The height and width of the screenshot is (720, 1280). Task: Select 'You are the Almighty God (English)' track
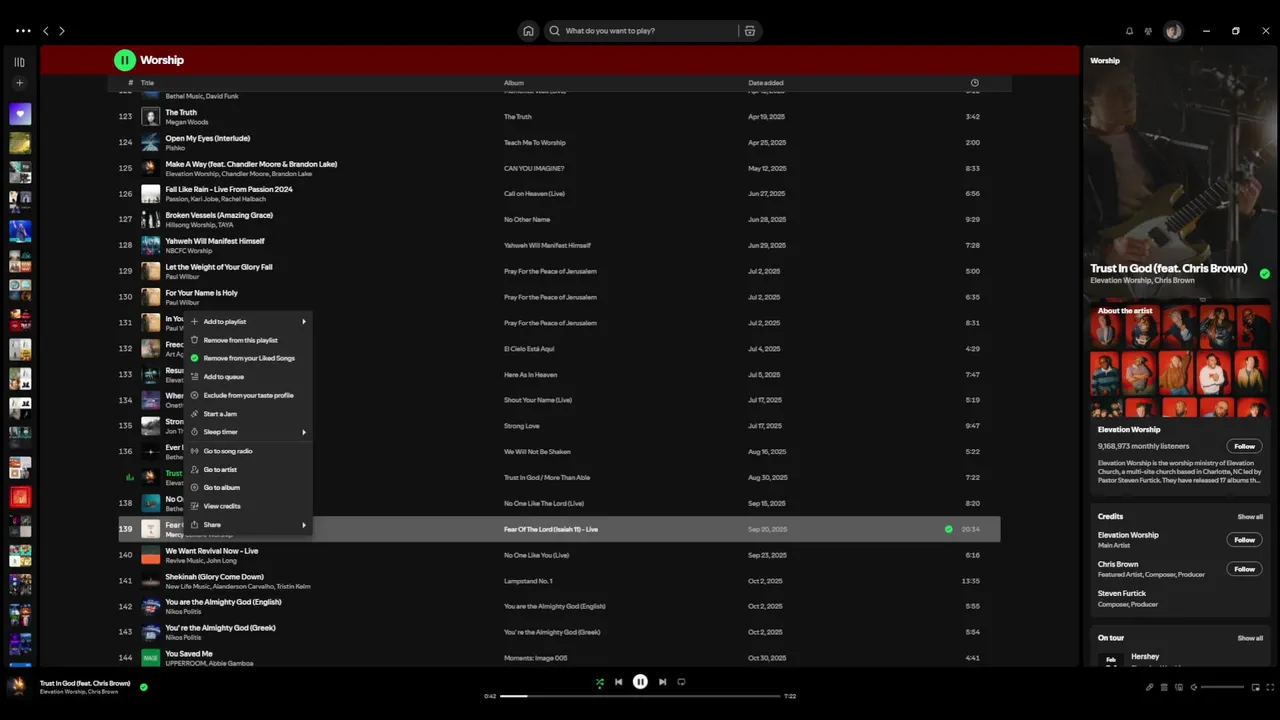click(x=223, y=602)
